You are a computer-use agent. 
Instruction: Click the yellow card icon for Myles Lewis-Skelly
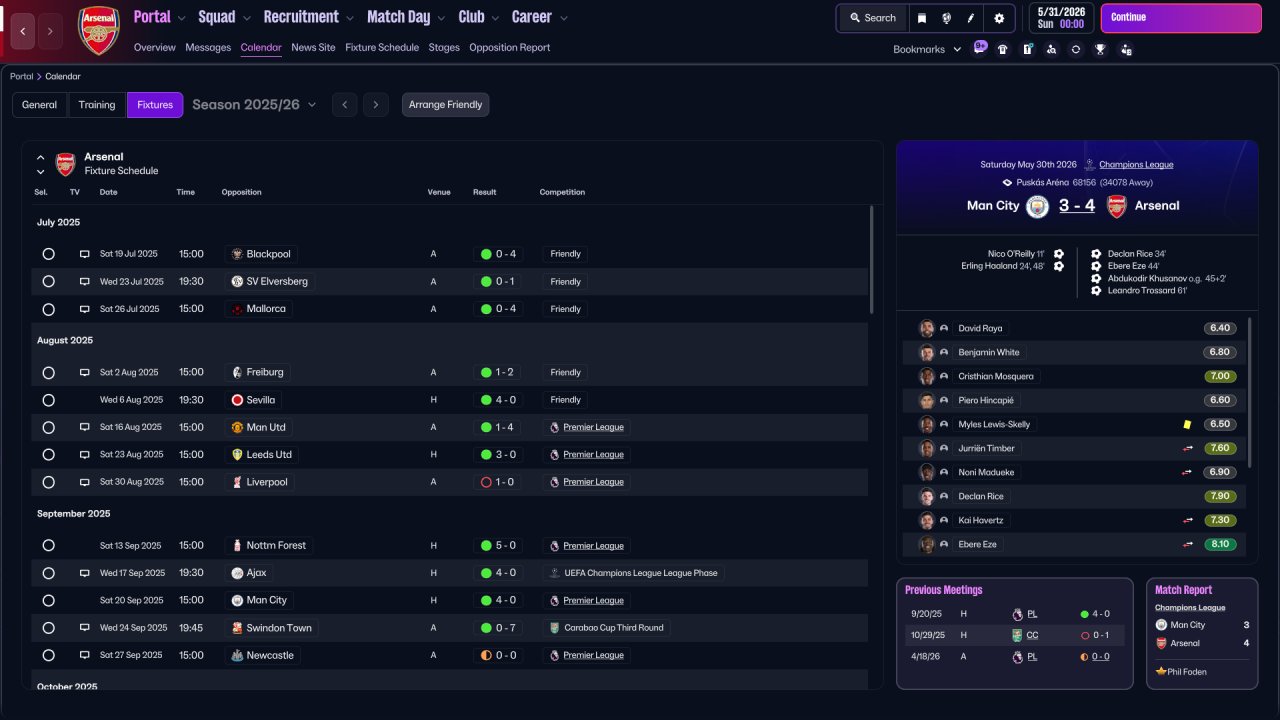(1187, 424)
